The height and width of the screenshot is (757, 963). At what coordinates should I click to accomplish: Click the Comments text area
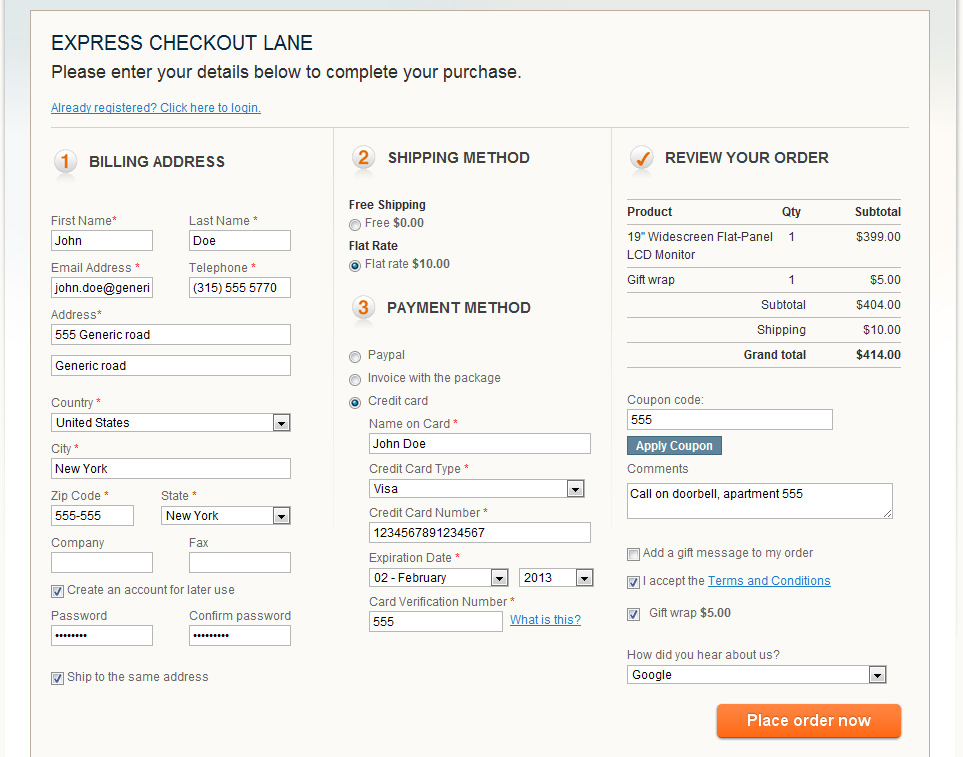click(x=760, y=500)
